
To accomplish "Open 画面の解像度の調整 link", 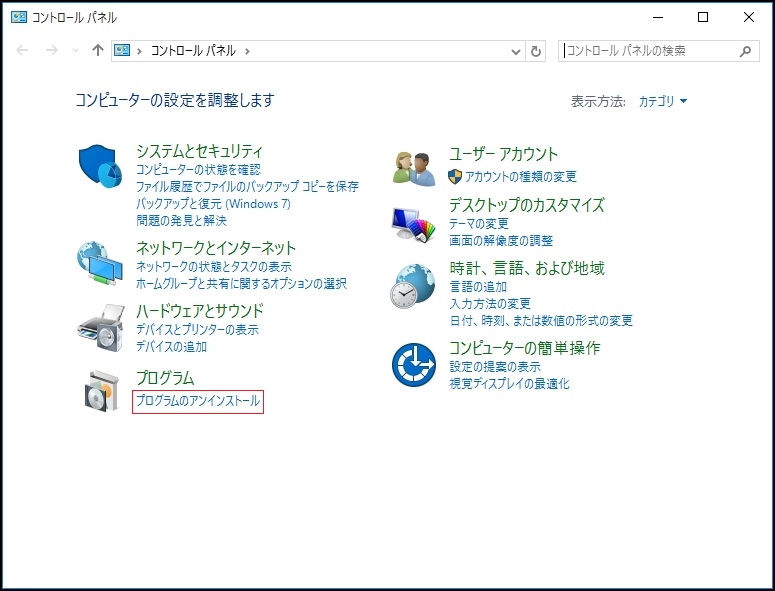I will (x=501, y=241).
